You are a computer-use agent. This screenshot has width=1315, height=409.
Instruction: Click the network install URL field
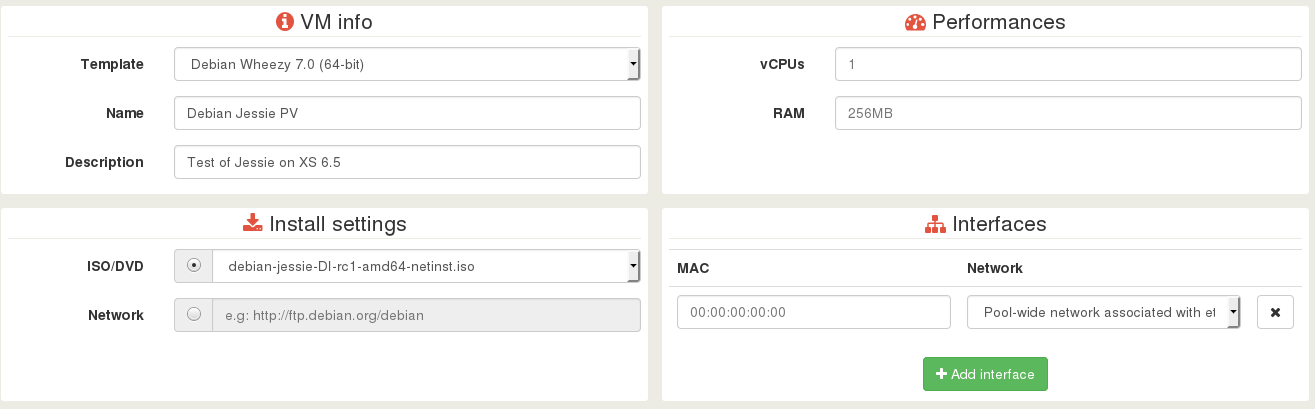pos(426,315)
